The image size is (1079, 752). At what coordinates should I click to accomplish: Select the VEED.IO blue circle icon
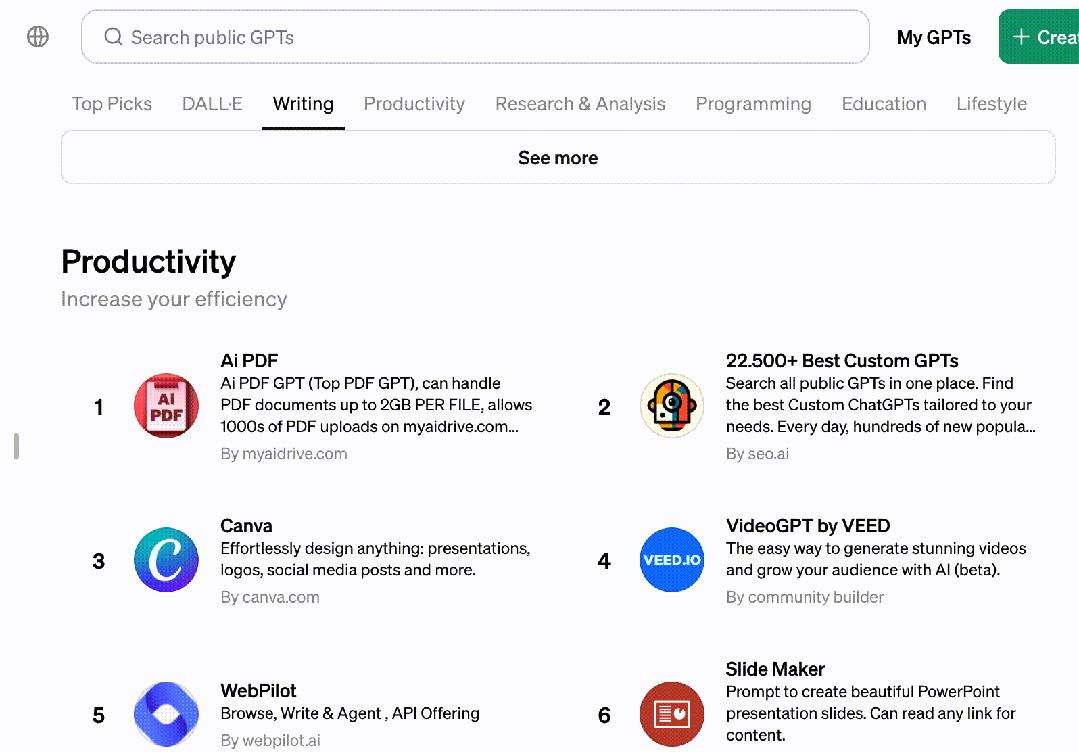672,560
